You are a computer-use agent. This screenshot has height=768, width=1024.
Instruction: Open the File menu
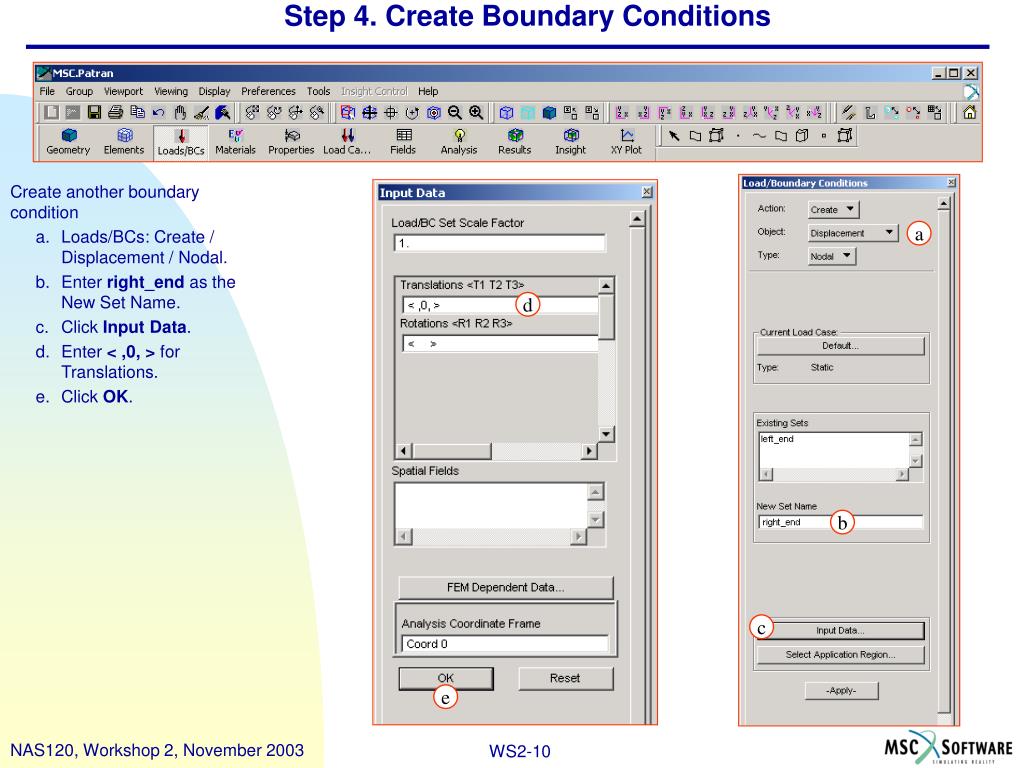[47, 91]
